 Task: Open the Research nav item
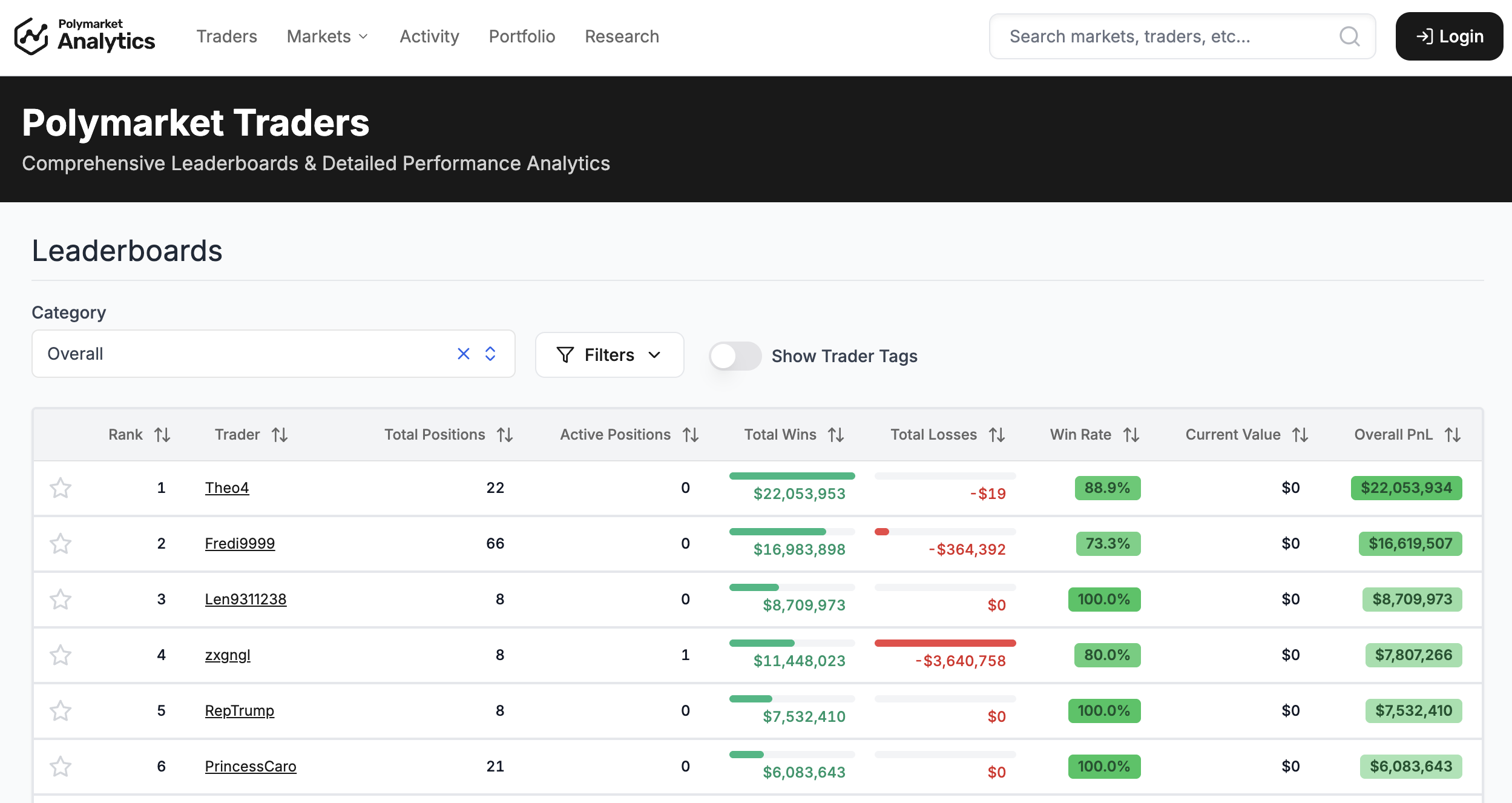[622, 36]
